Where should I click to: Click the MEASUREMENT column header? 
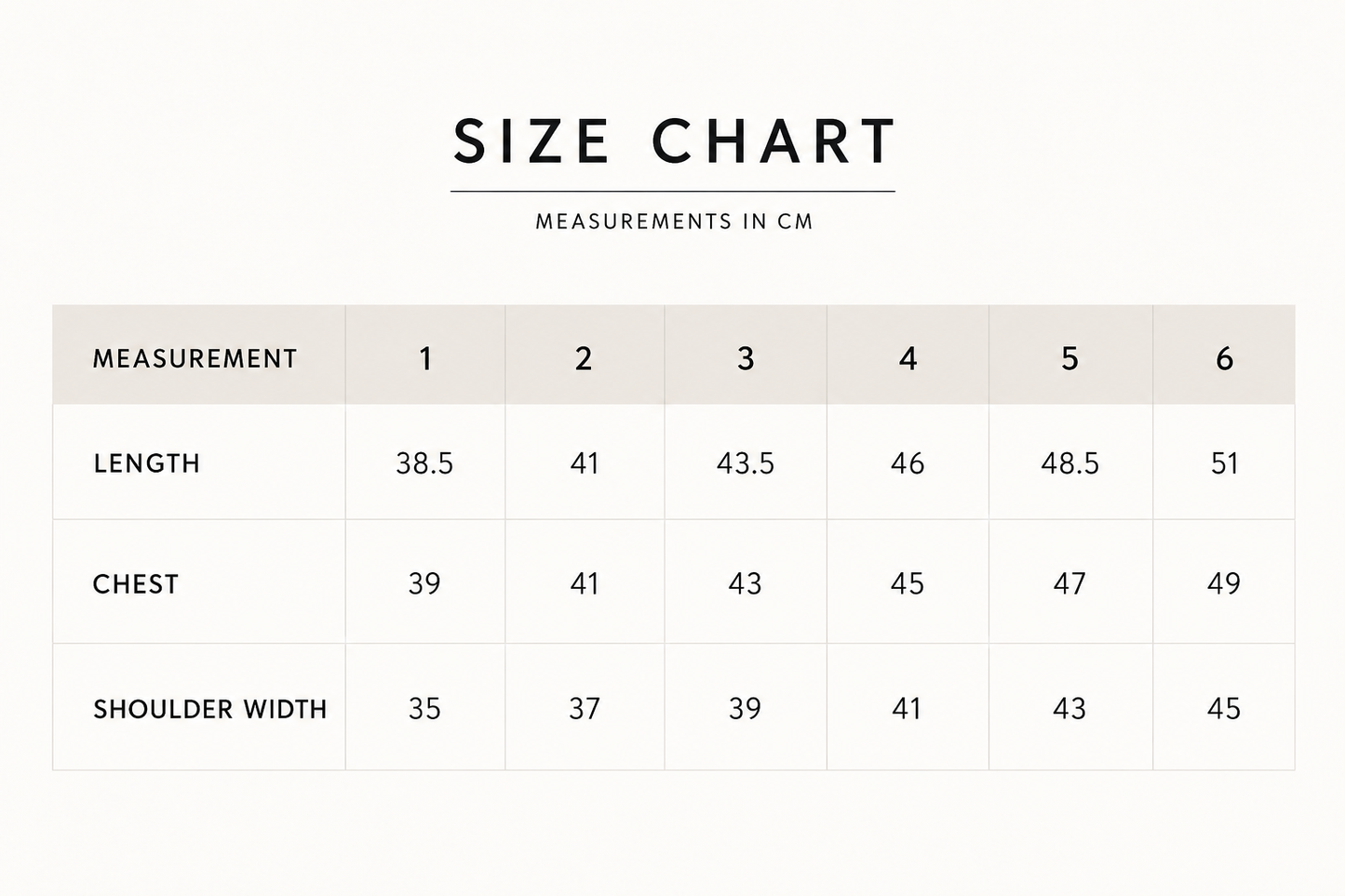click(195, 358)
